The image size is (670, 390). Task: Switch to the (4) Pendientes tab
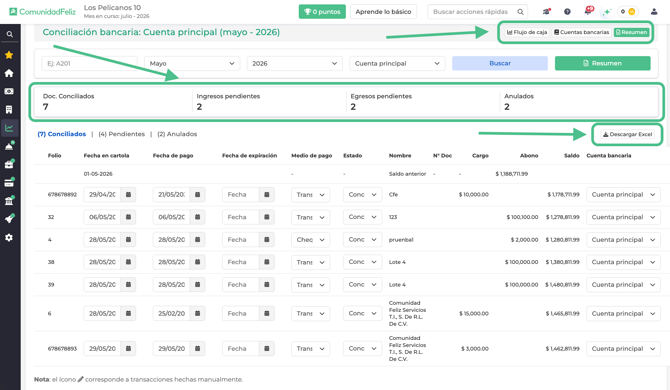[122, 134]
